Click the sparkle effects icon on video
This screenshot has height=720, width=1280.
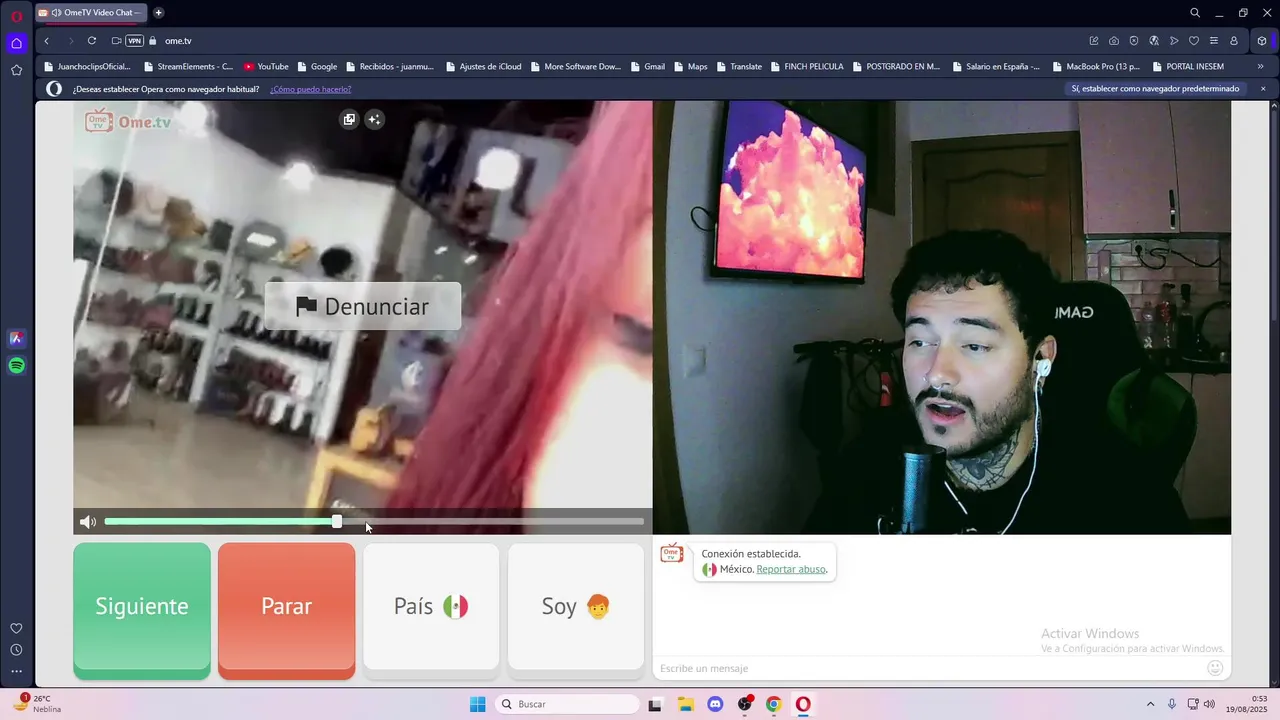[x=374, y=119]
